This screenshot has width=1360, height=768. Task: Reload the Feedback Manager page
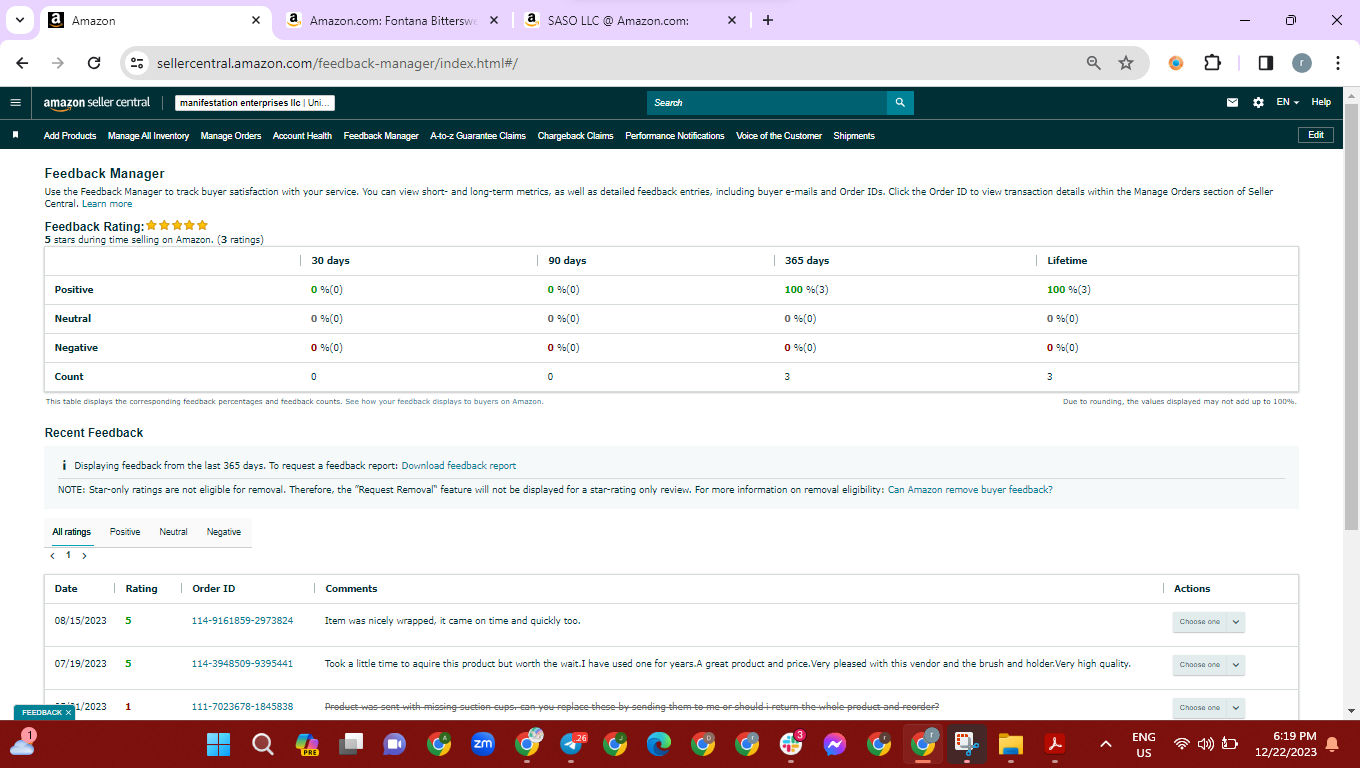(94, 63)
